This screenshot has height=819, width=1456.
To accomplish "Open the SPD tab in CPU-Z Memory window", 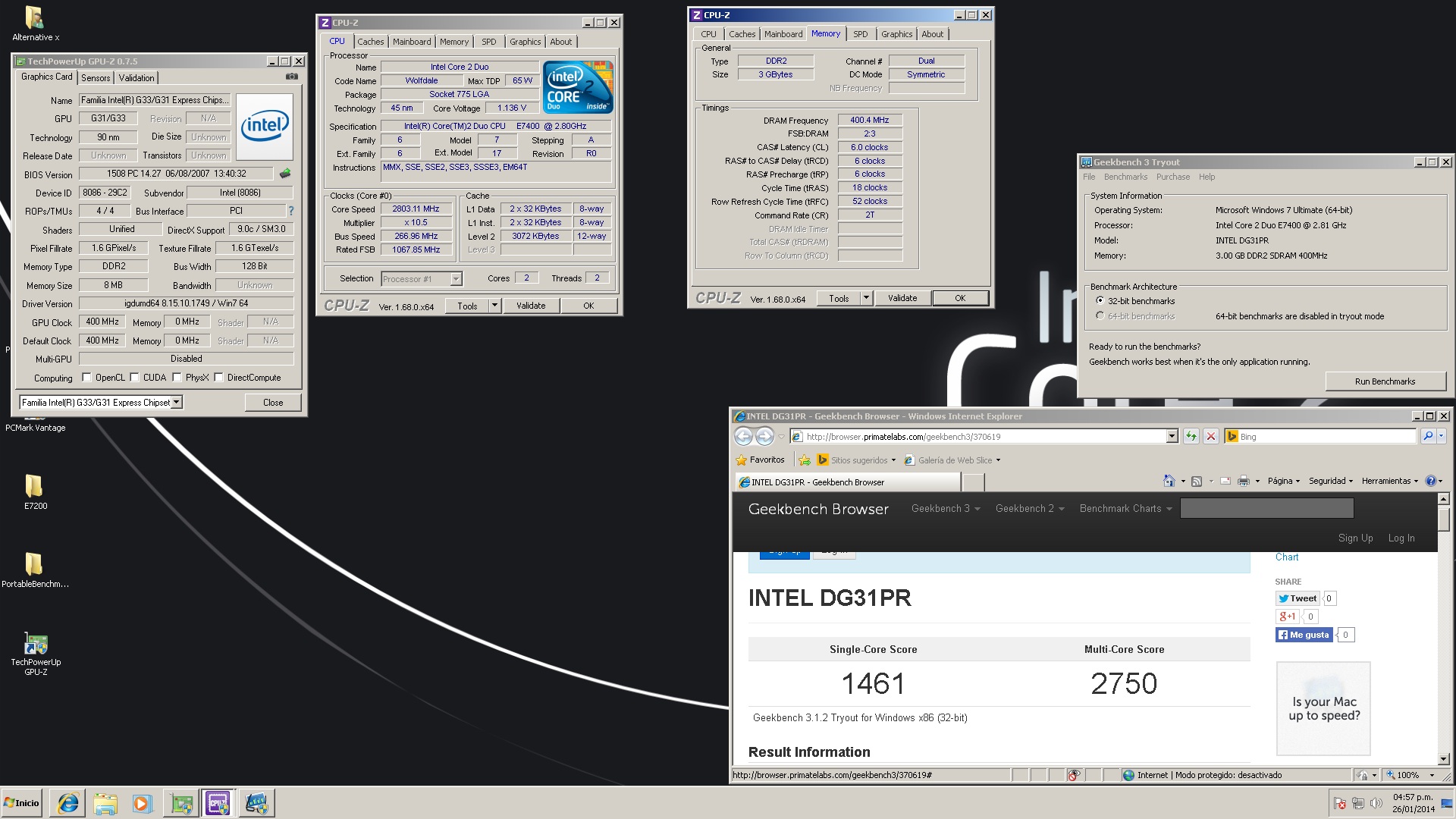I will point(860,34).
